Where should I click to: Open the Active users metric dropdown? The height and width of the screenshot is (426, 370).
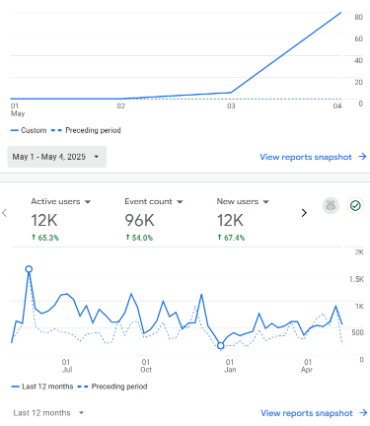click(x=61, y=201)
